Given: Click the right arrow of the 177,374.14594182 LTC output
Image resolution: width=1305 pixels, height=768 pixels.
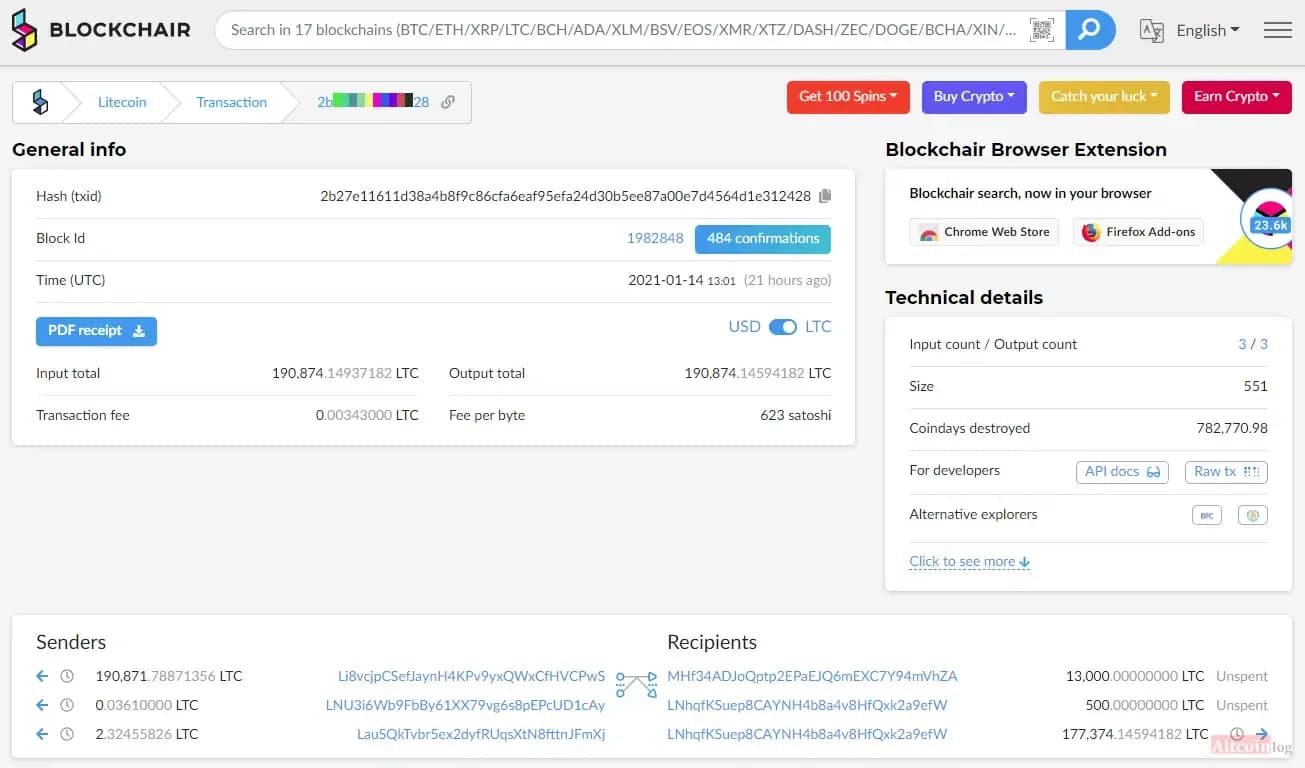Looking at the screenshot, I should click(1262, 734).
